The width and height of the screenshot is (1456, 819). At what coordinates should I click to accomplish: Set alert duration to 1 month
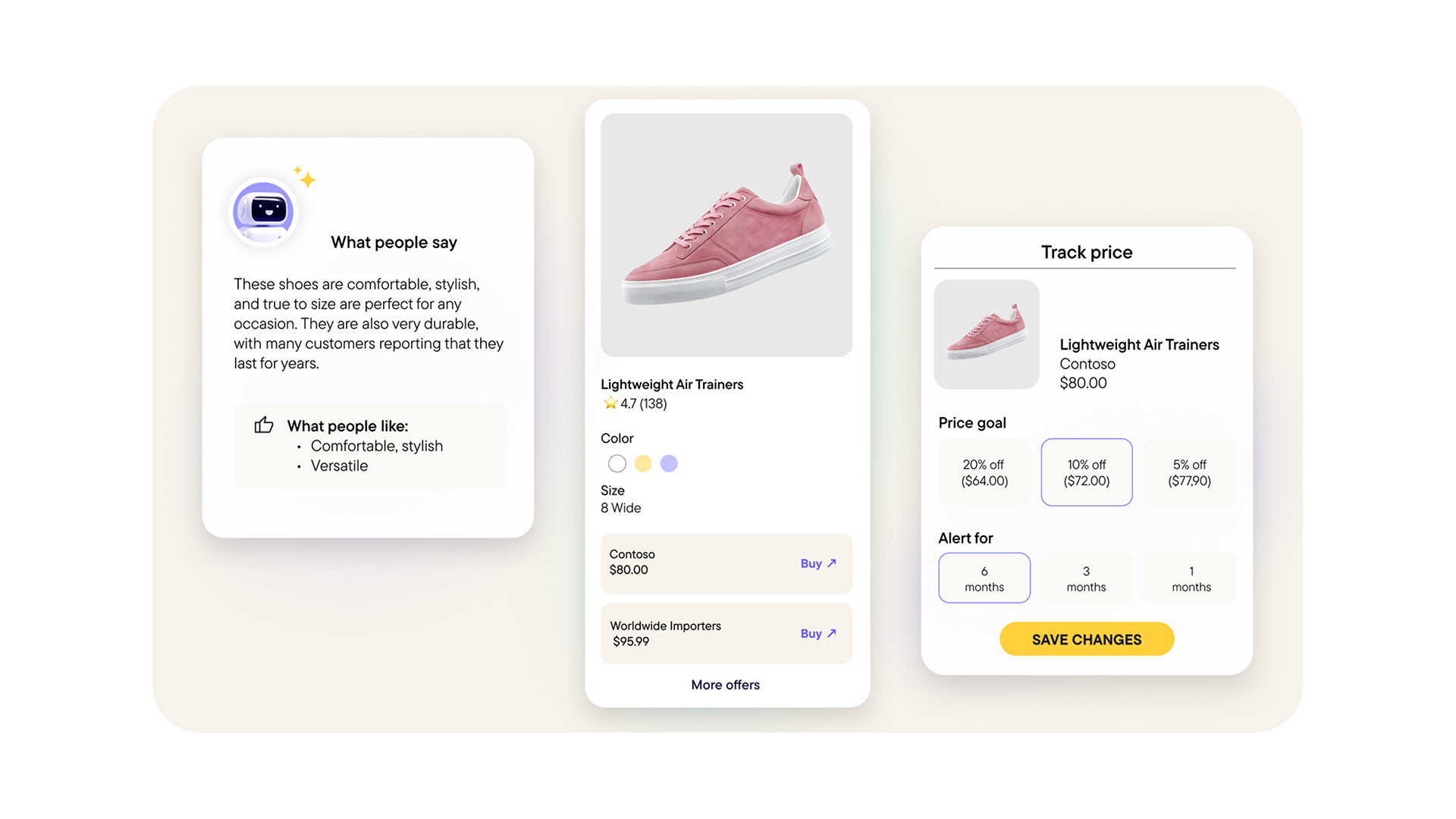point(1191,579)
